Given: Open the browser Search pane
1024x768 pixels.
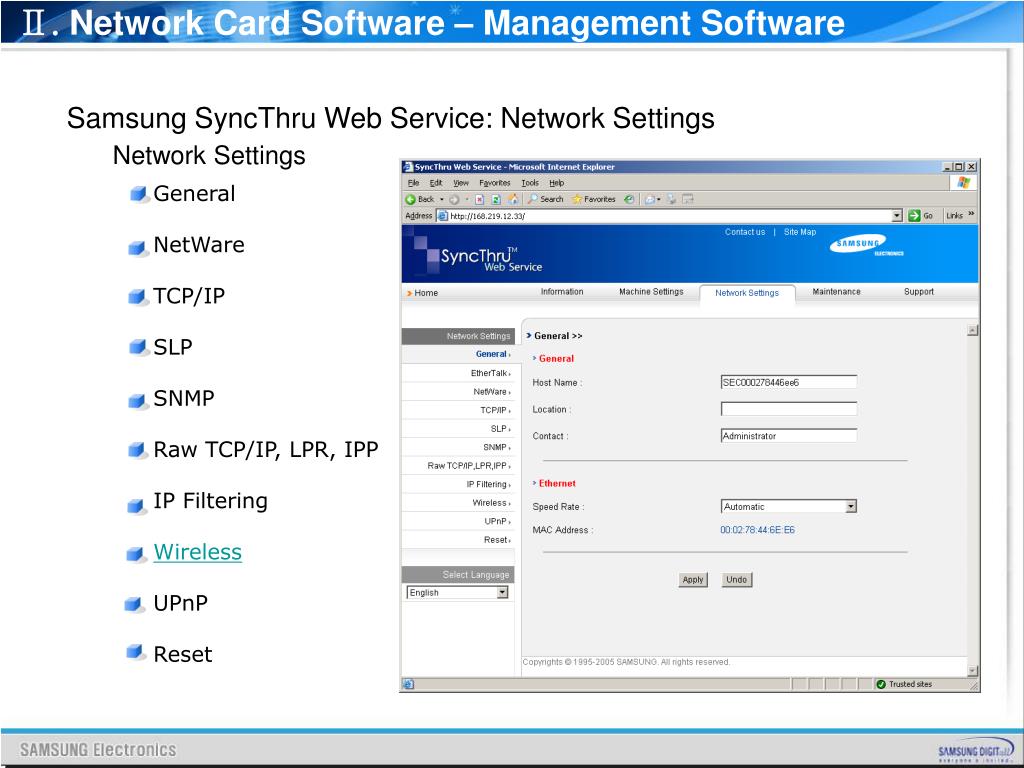Looking at the screenshot, I should pos(545,199).
